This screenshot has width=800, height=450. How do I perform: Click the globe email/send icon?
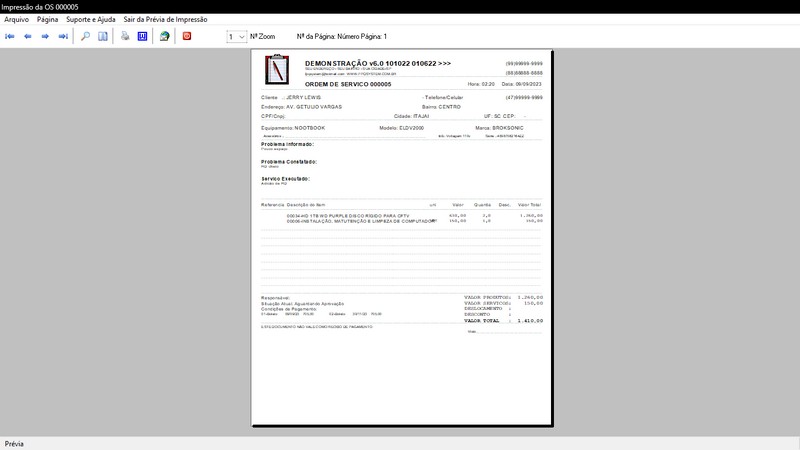tap(164, 36)
